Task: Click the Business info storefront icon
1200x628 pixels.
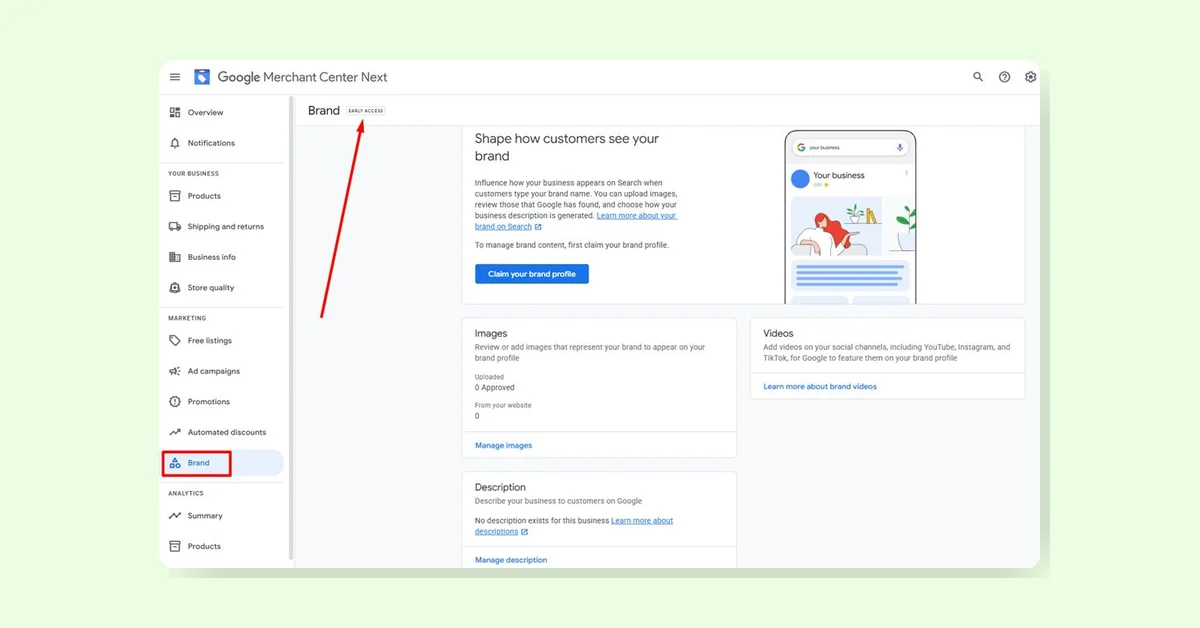Action: tap(175, 257)
